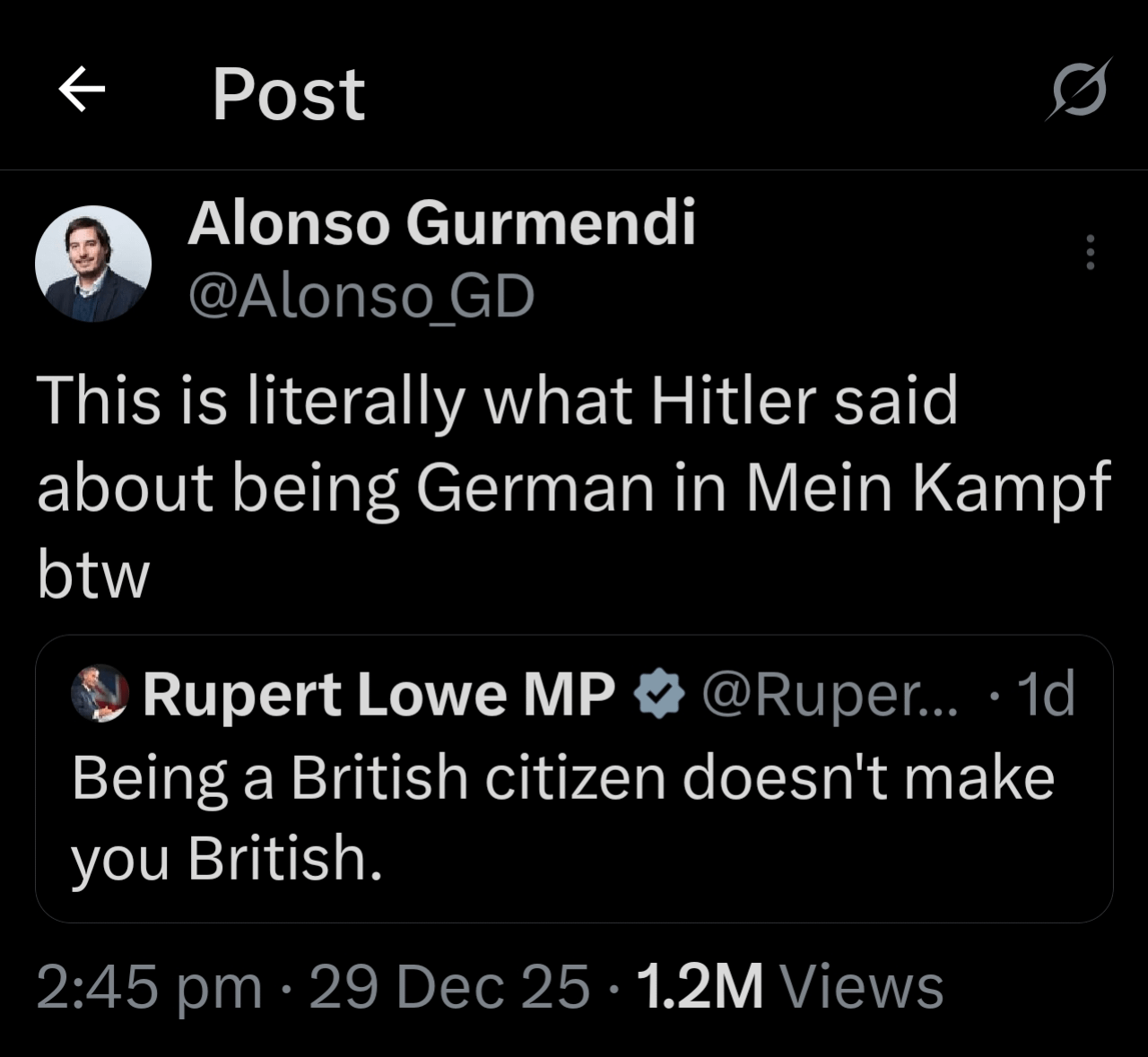Screen dimensions: 1148x1057
Task: Click the blue verified badge
Action: point(659,695)
